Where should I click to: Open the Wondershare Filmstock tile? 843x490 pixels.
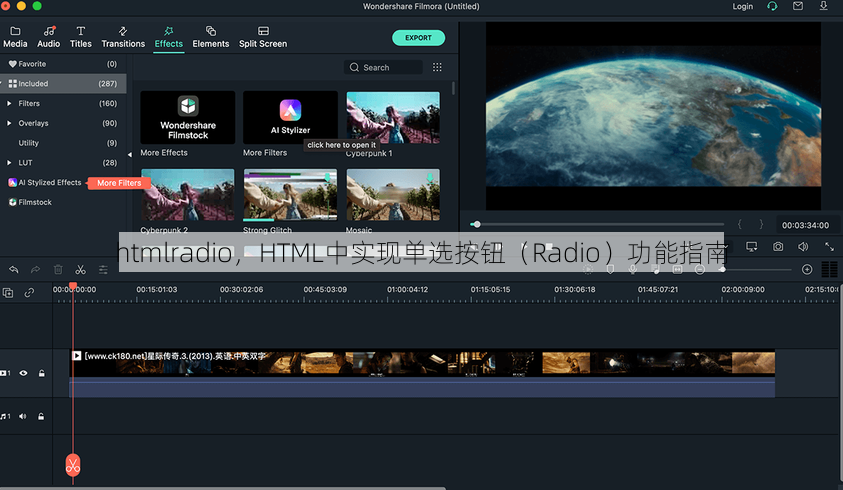pyautogui.click(x=188, y=117)
